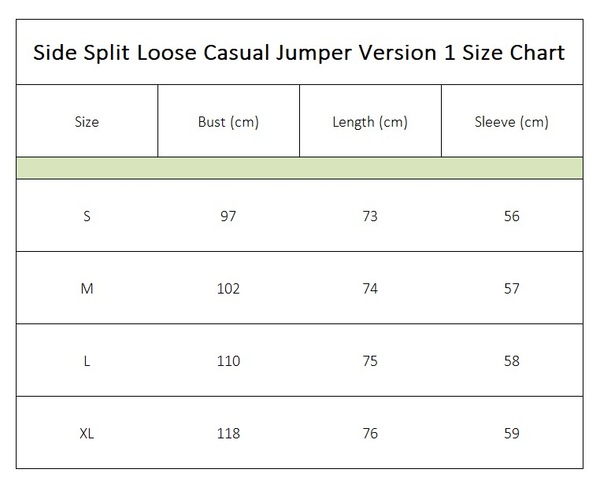Screen dimensions: 600x484
Task: Click the S size cell
Action: pyautogui.click(x=87, y=216)
